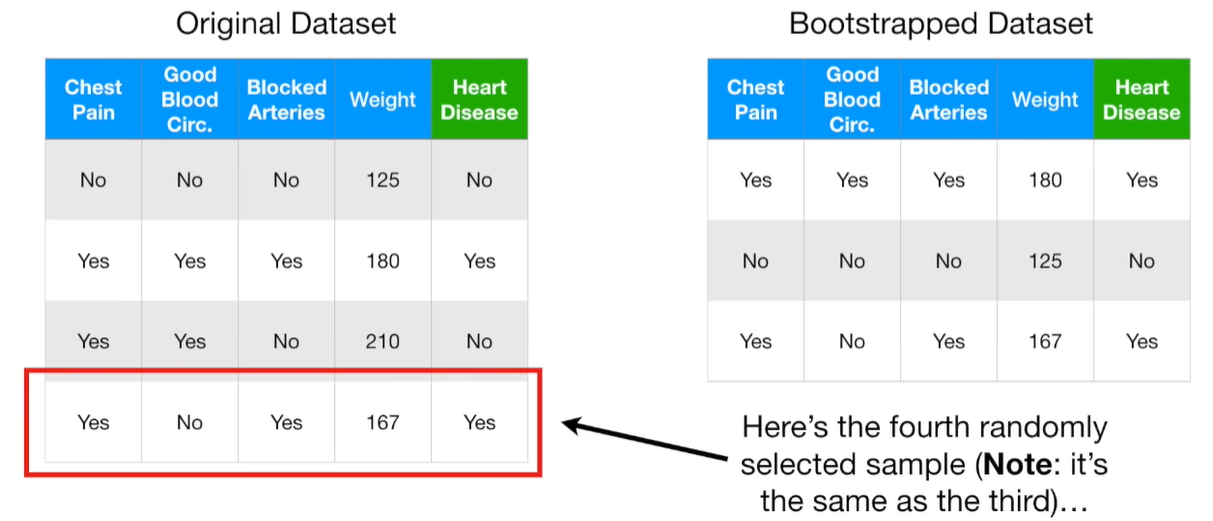1213x521 pixels.
Task: Click Good Blood Circ. header in Bootstrapped Dataset
Action: click(852, 99)
